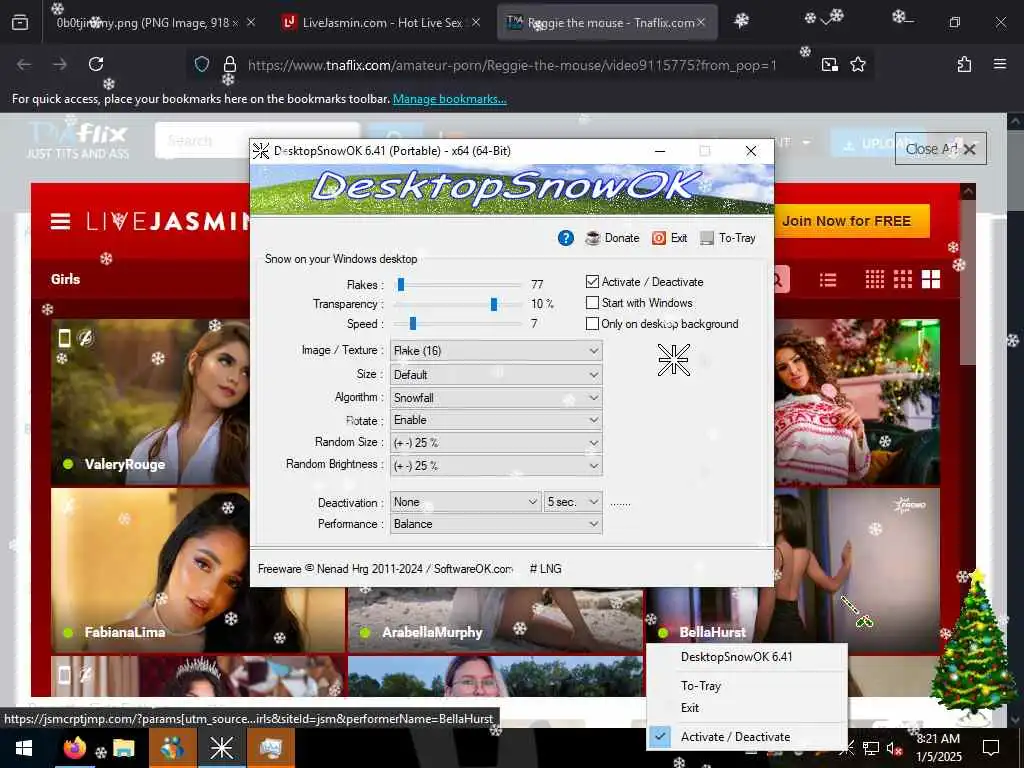
Task: Click the Join Now for FREE button
Action: (846, 221)
